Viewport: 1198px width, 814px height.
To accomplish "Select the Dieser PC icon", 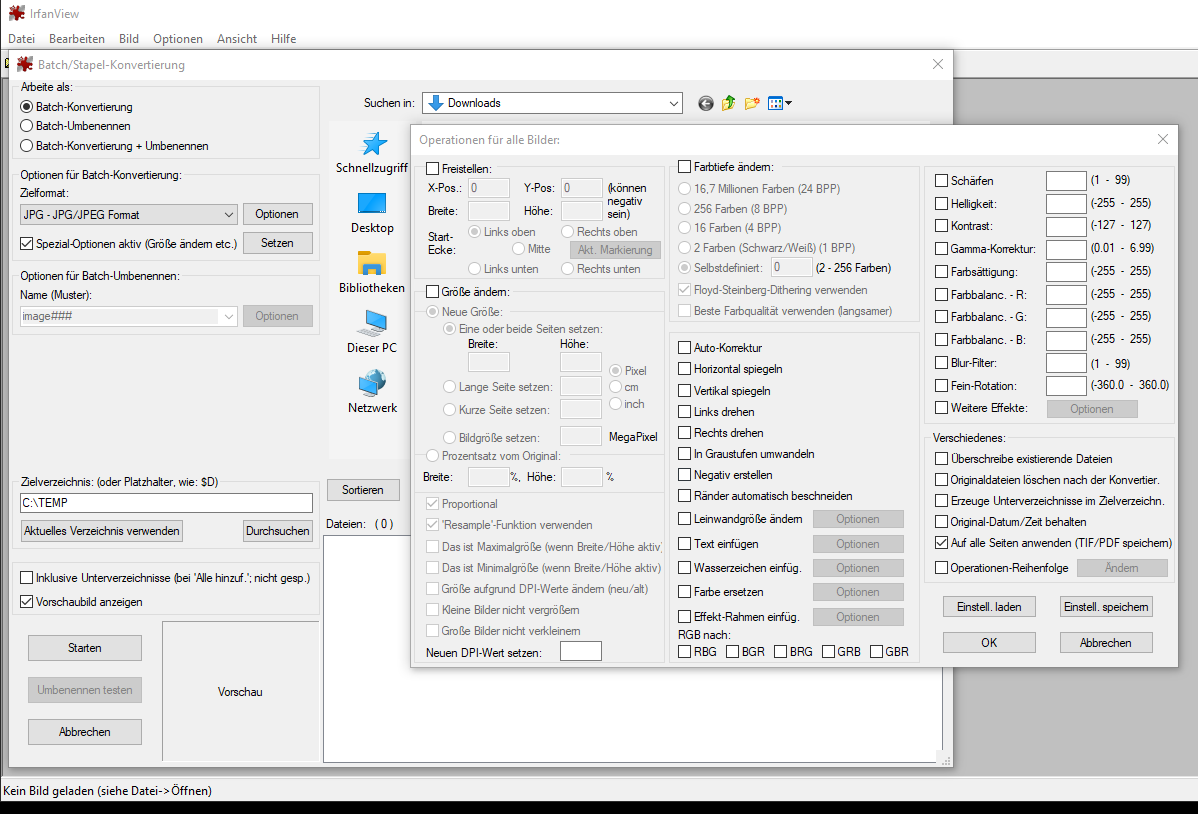I will click(x=372, y=323).
